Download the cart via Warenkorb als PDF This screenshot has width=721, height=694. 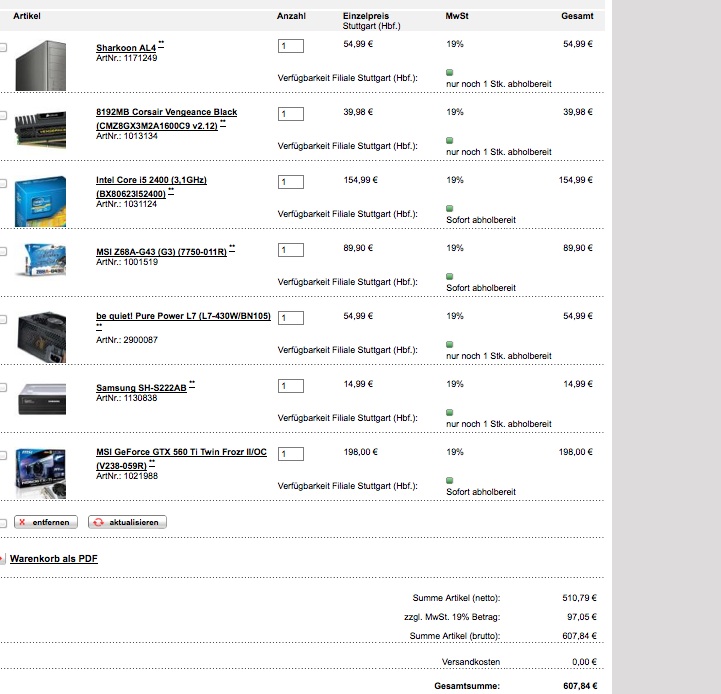click(54, 558)
